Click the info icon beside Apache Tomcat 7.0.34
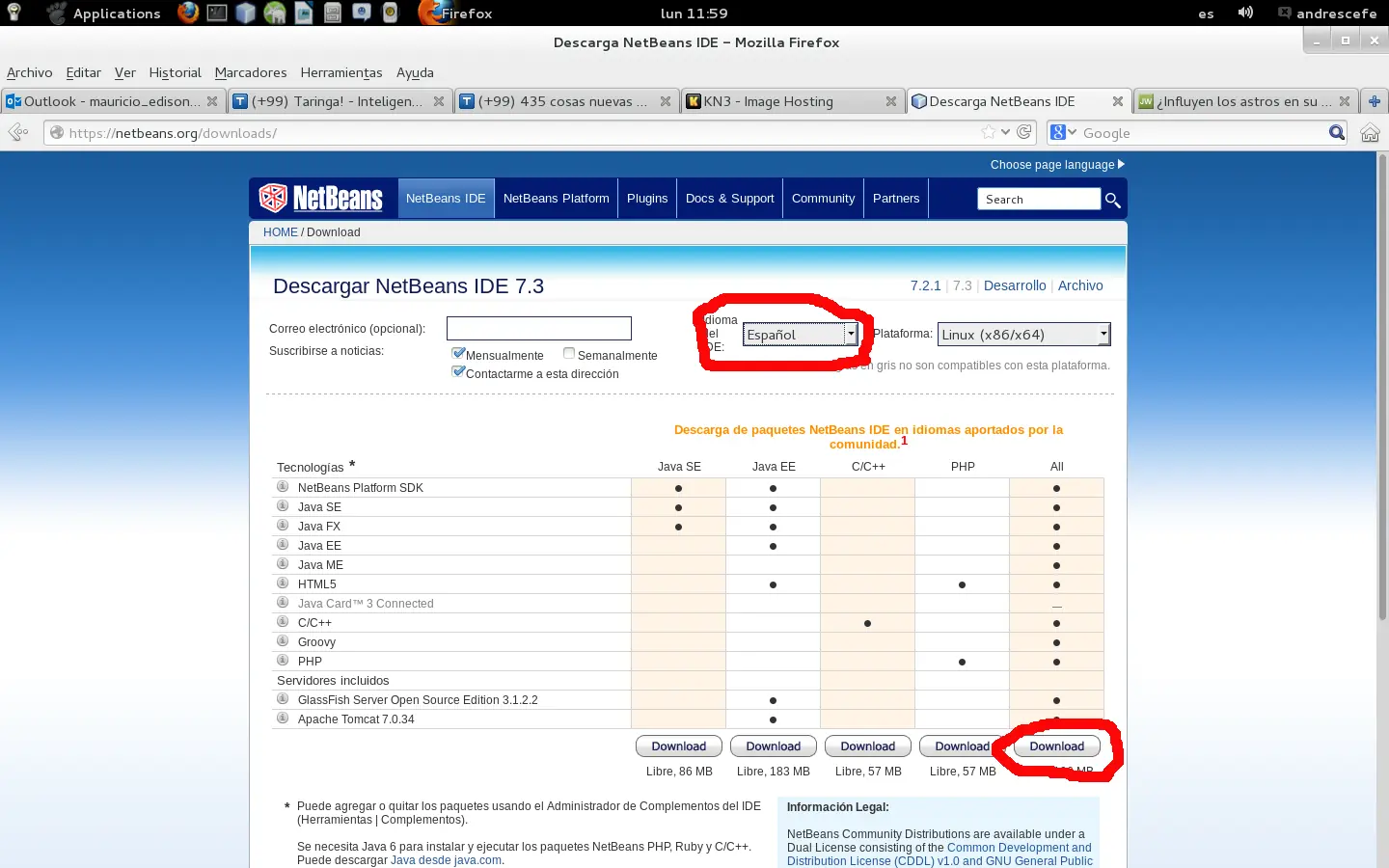The image size is (1389, 868). [284, 719]
